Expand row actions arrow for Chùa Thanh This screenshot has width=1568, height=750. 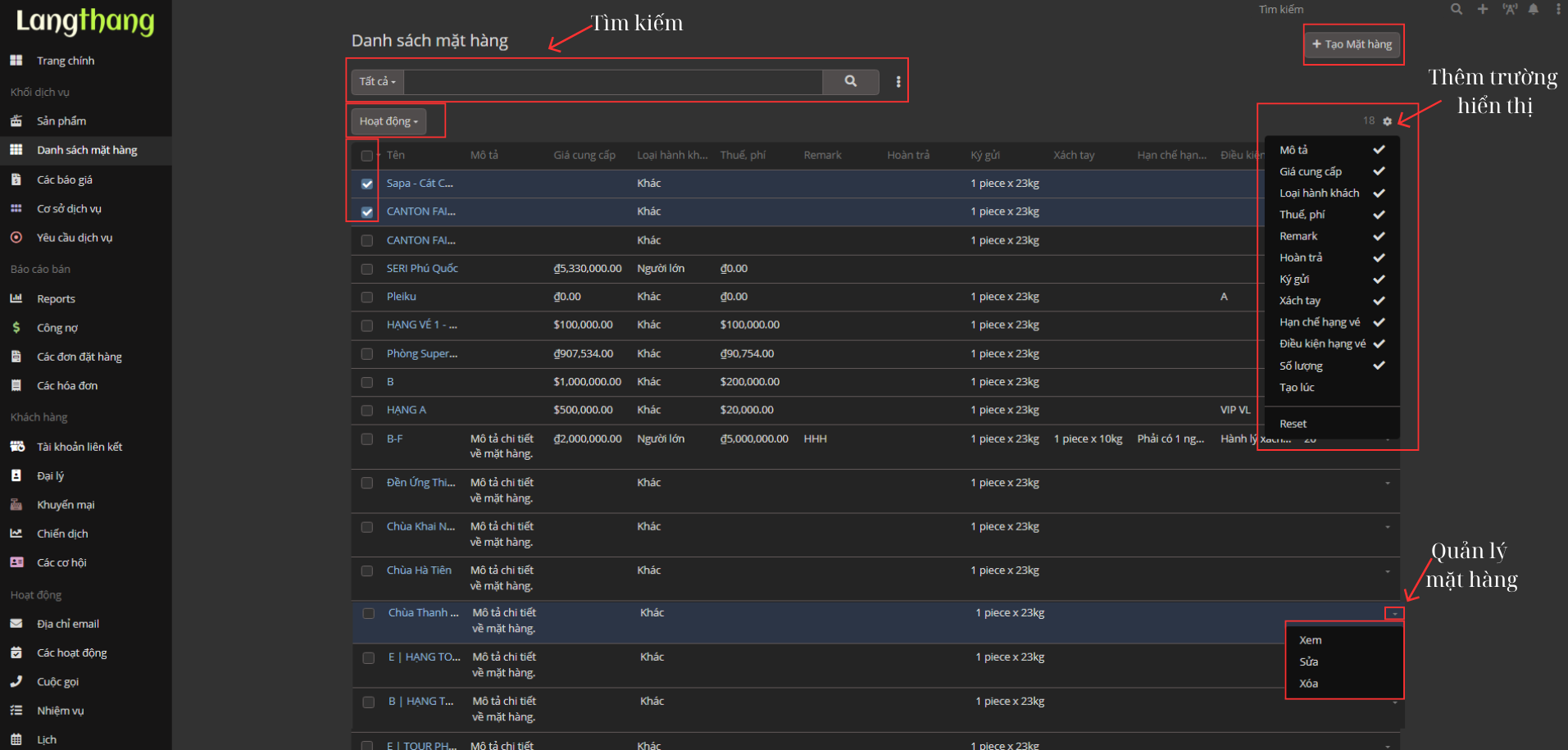point(1394,614)
